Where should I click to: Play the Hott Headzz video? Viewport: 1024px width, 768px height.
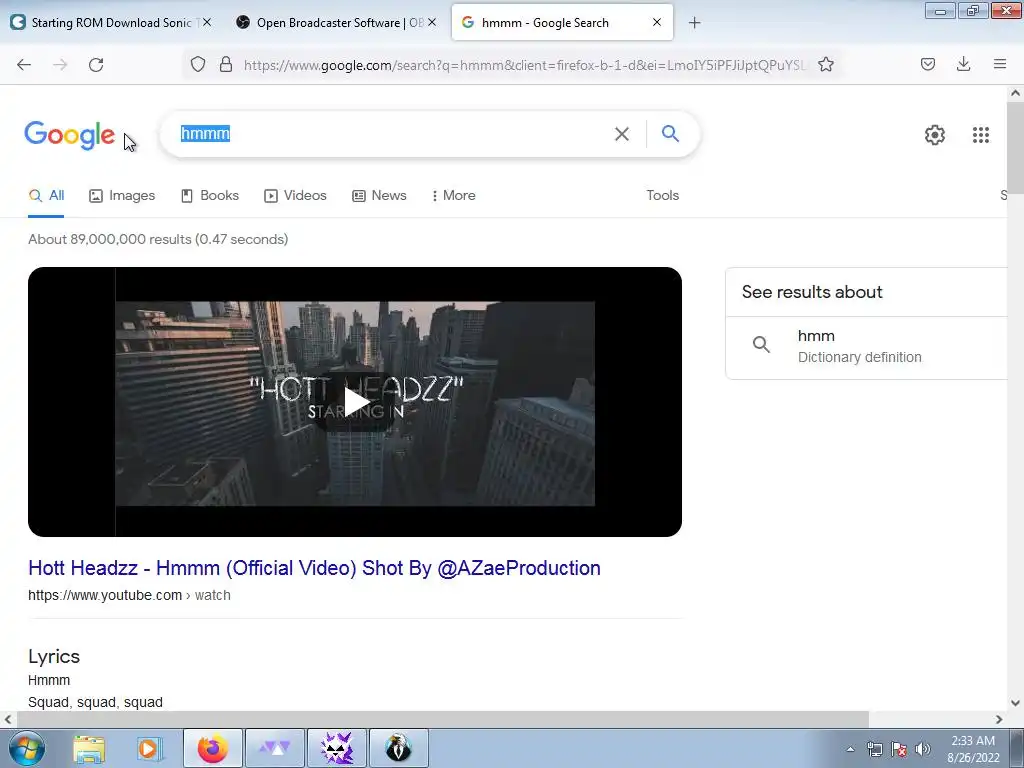pyautogui.click(x=355, y=402)
